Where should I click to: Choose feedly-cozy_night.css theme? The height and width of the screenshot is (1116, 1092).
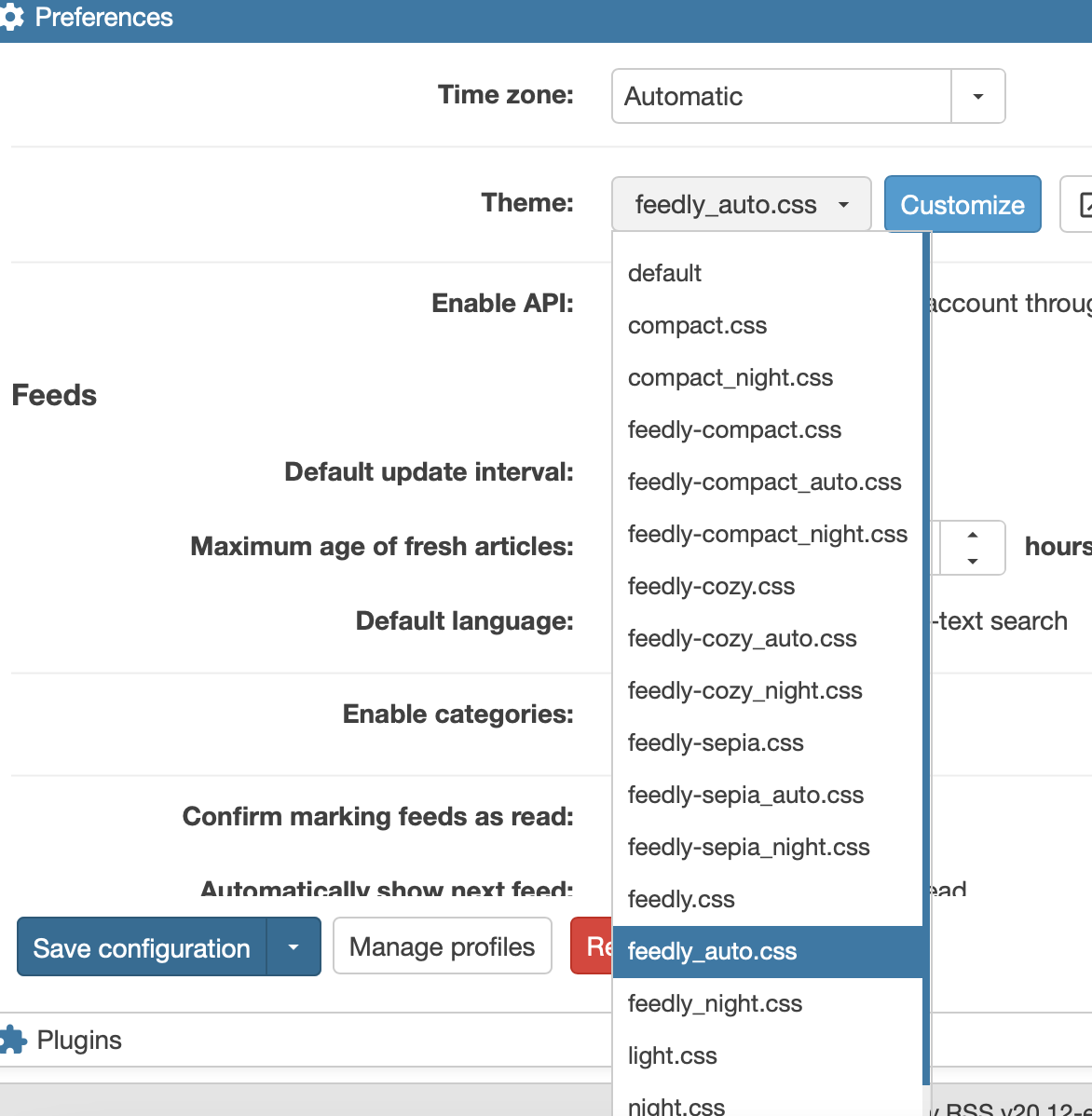[x=768, y=690]
